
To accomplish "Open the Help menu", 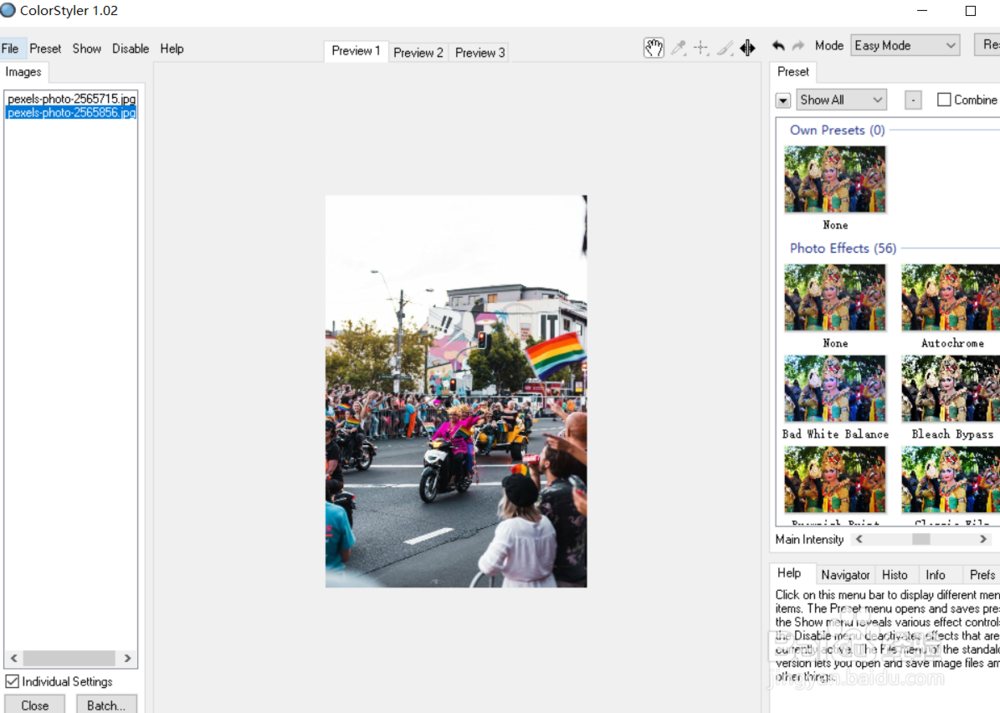I will coord(172,48).
